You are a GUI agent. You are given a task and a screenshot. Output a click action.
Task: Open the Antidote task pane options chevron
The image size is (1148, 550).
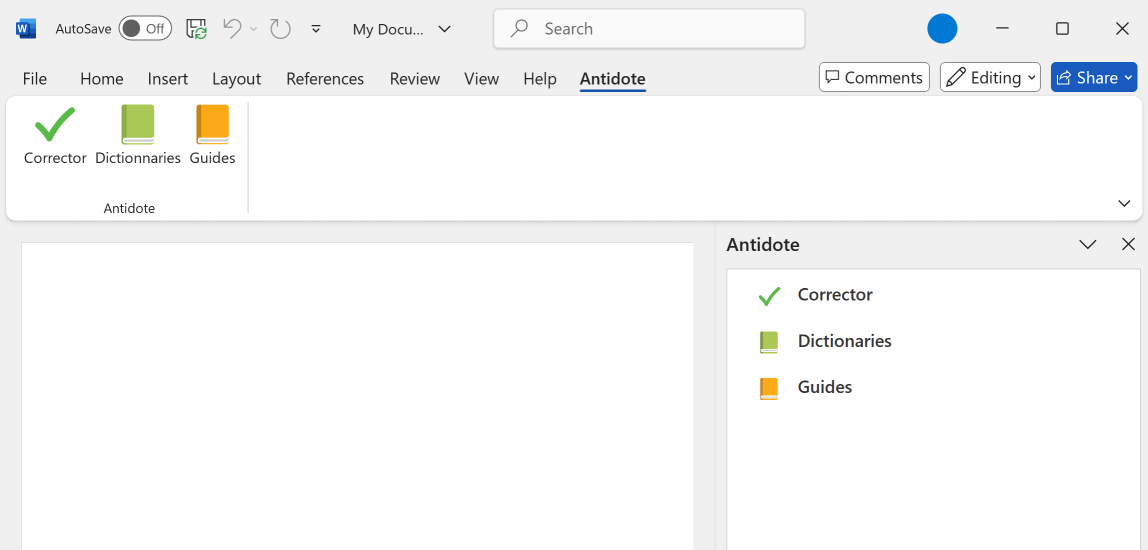(x=1088, y=244)
